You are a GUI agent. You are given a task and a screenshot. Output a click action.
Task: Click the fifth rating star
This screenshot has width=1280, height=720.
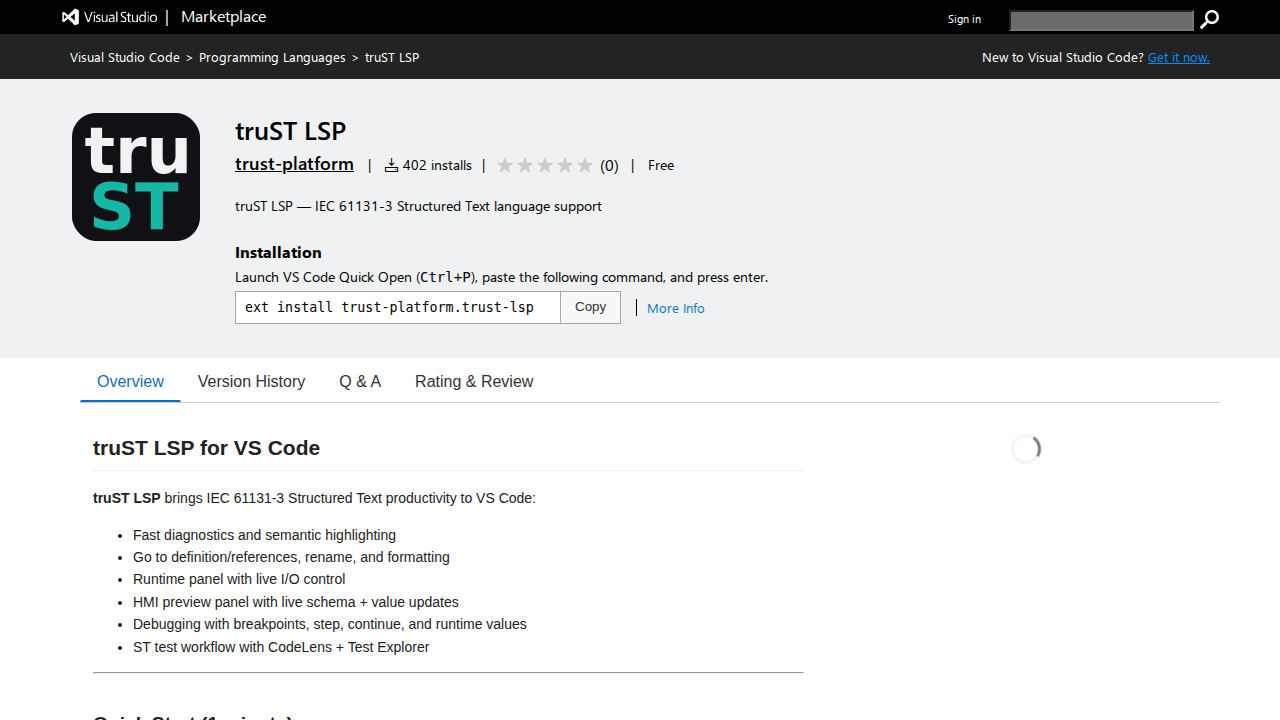pos(585,165)
